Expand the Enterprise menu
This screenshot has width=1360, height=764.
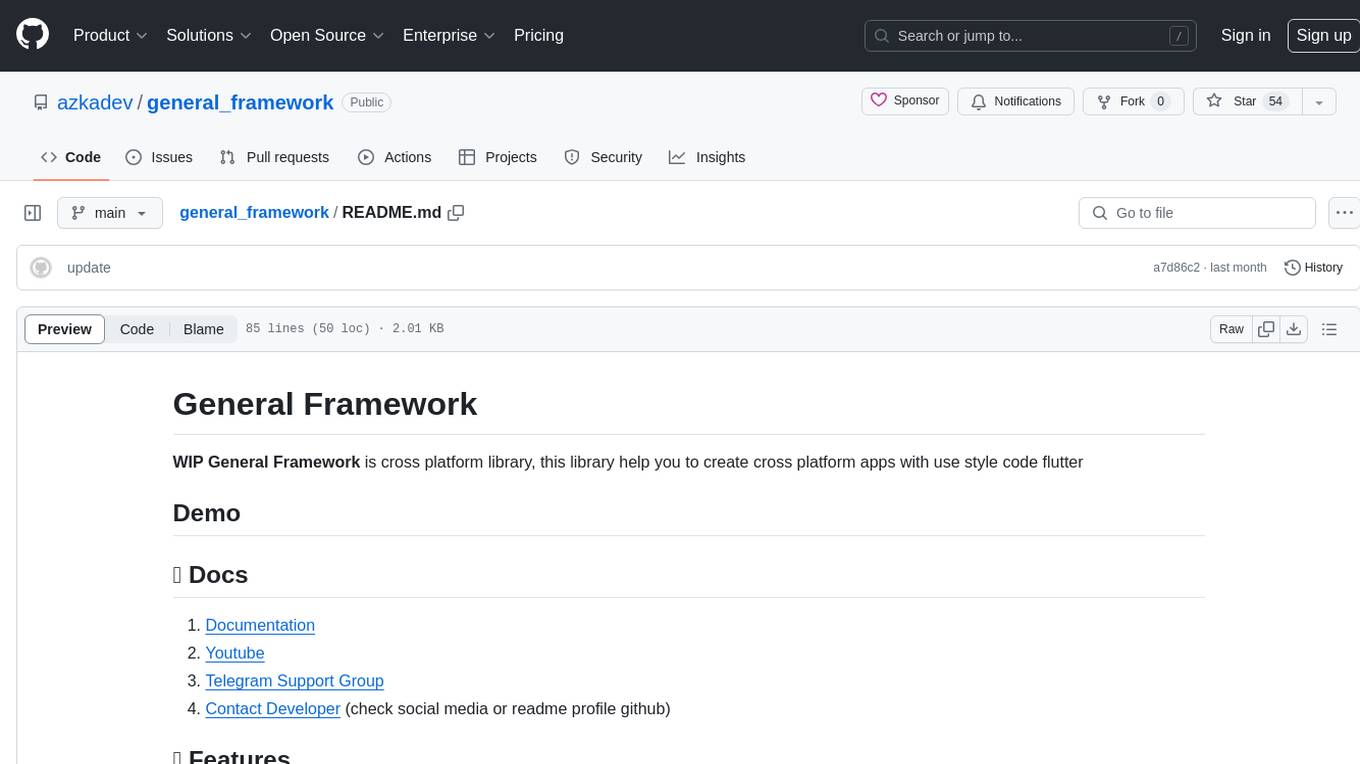pos(449,35)
